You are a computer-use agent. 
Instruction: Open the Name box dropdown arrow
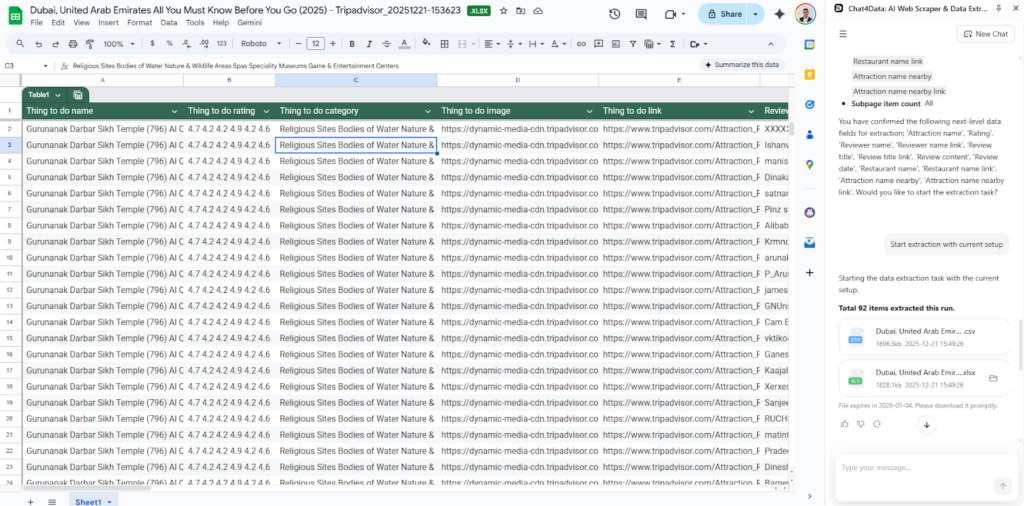[x=46, y=66]
